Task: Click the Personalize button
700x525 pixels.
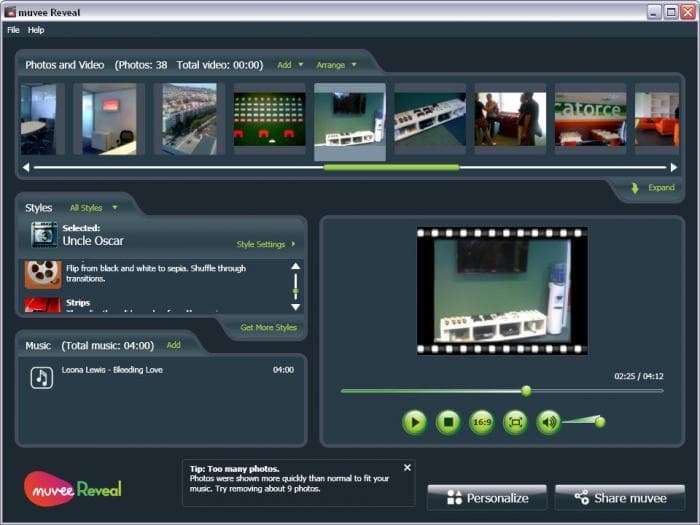Action: click(487, 497)
